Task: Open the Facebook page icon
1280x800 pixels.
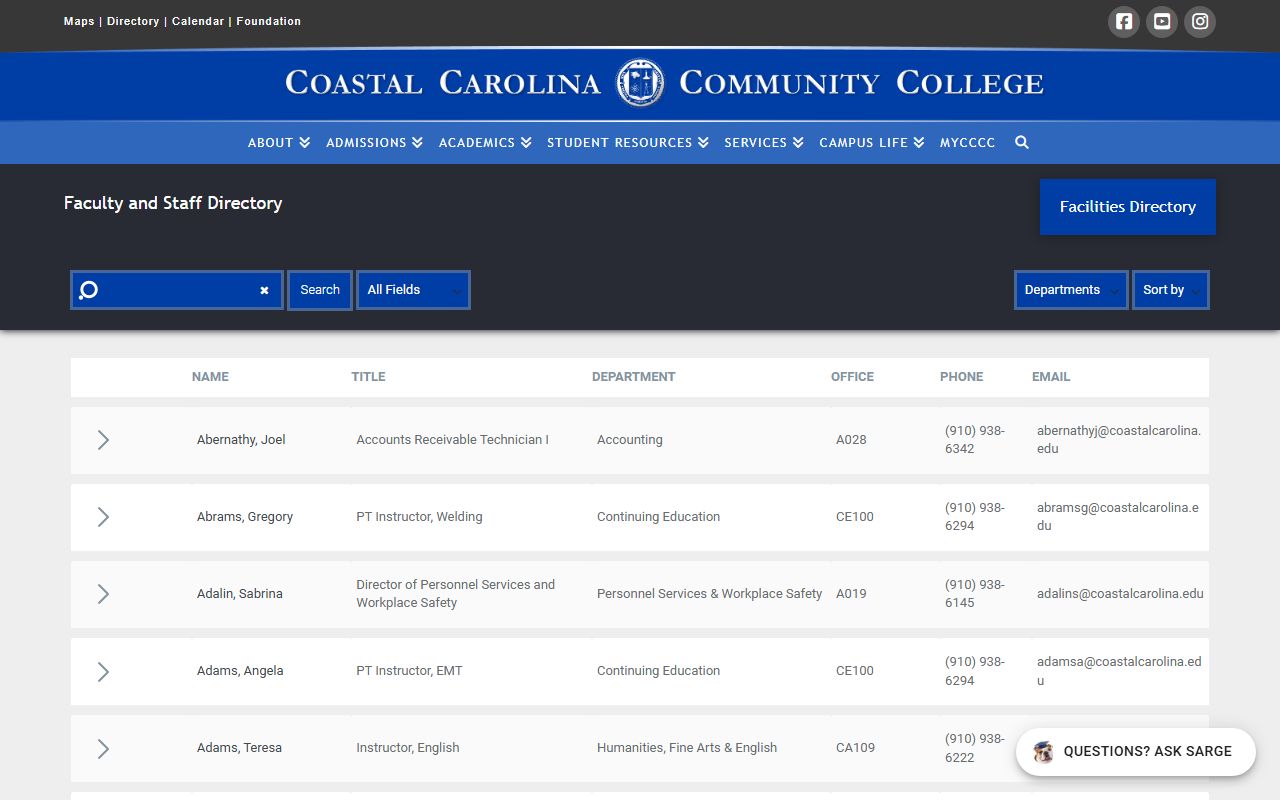Action: click(x=1124, y=21)
